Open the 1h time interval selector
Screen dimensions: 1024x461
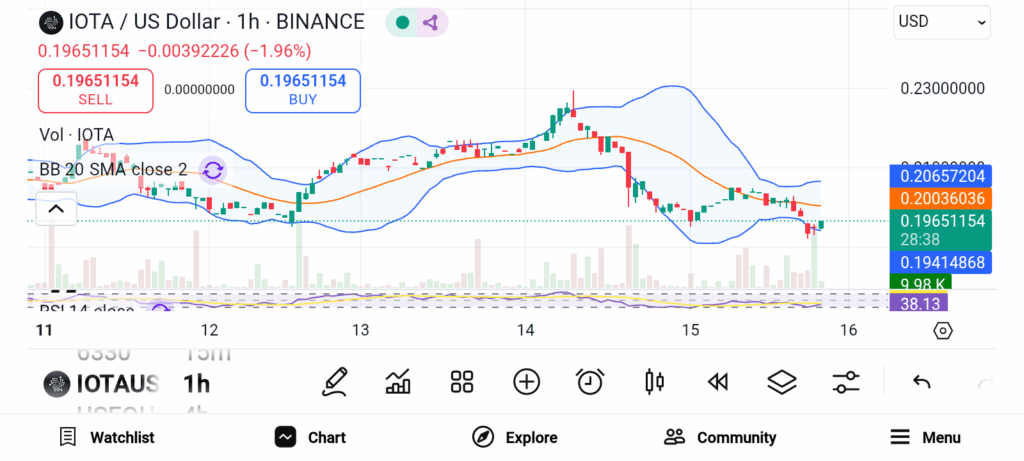coord(197,383)
